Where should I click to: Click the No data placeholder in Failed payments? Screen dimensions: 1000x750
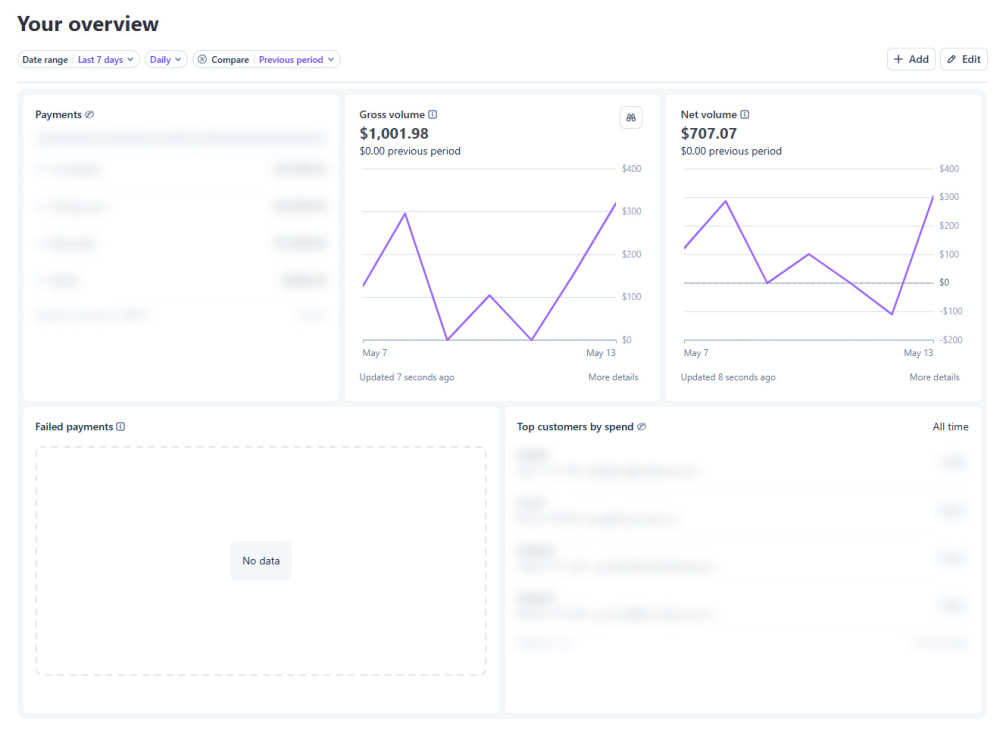click(261, 561)
